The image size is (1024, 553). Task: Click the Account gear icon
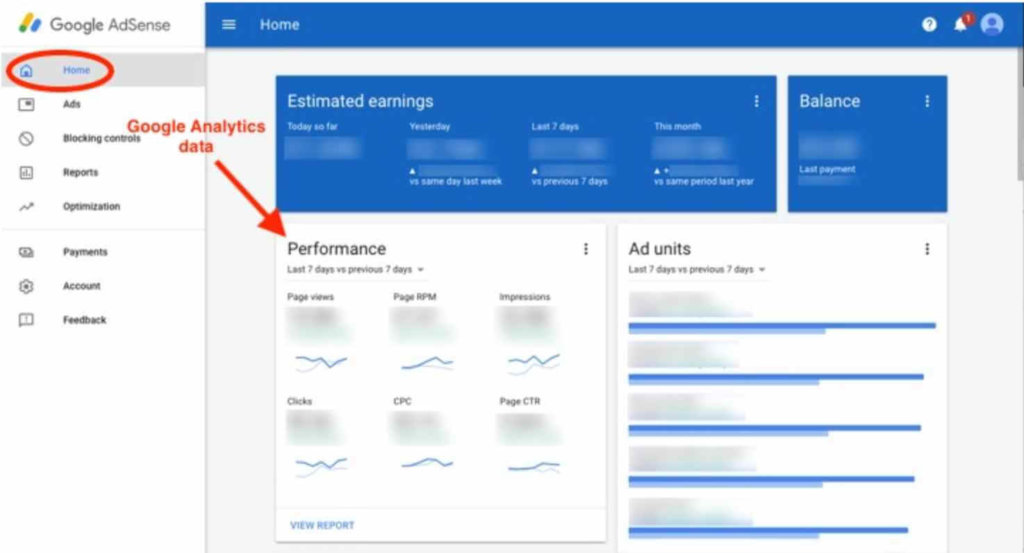coord(27,286)
